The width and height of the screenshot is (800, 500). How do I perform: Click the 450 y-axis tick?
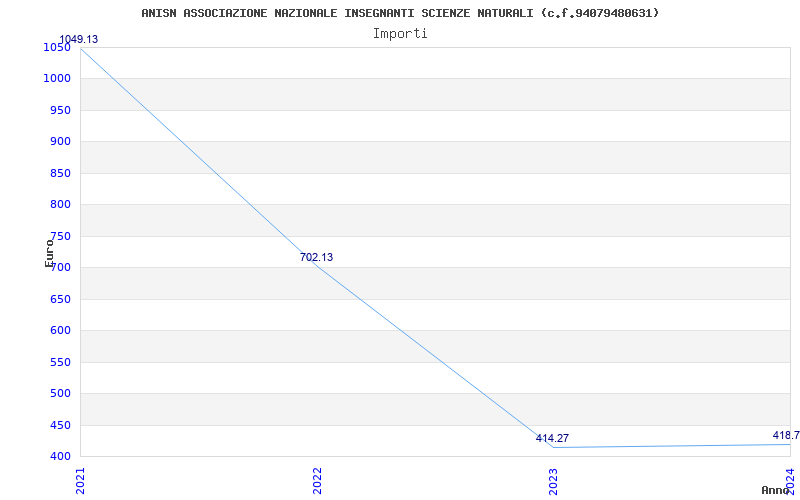click(60, 425)
